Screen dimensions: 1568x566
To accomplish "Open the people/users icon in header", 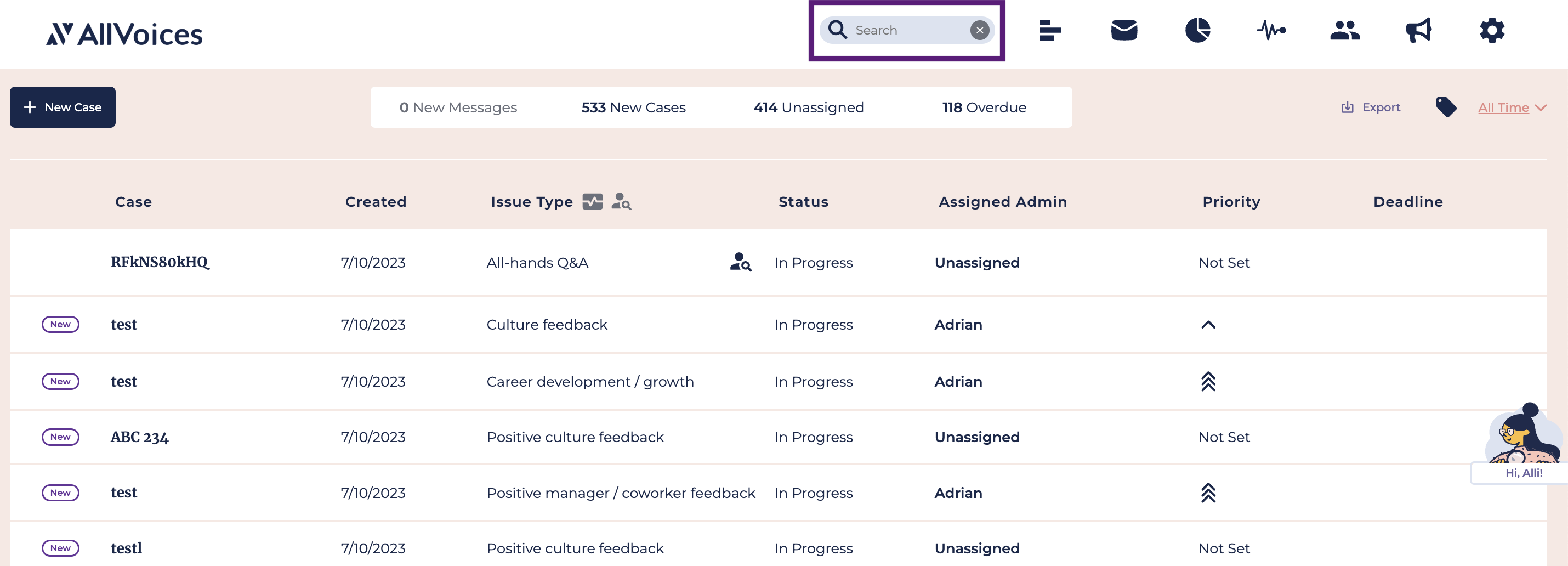I will point(1345,30).
